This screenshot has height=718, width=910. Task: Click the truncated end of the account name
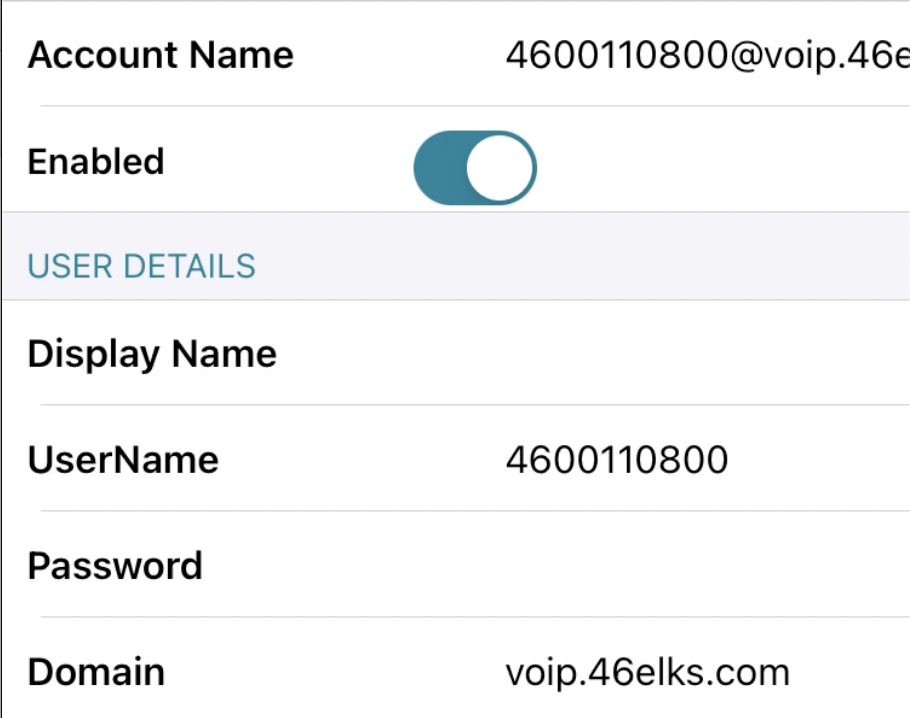coord(885,55)
